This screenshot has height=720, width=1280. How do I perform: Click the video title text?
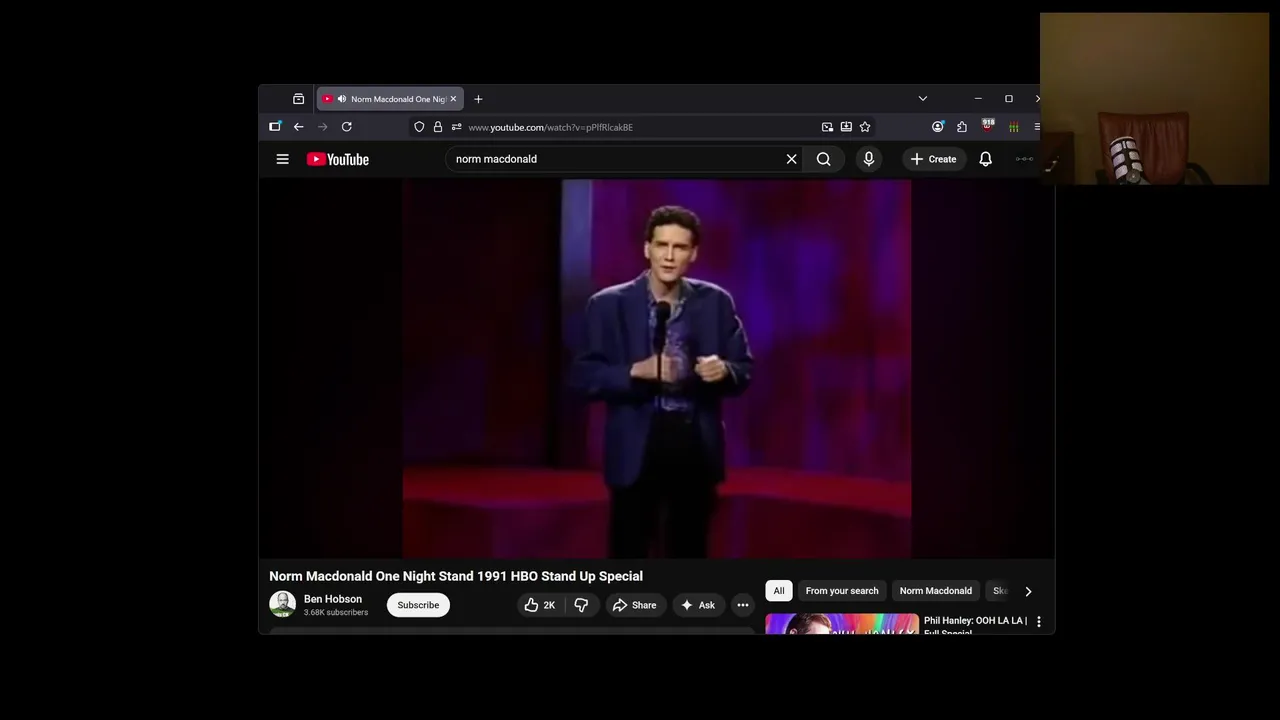[x=456, y=576]
